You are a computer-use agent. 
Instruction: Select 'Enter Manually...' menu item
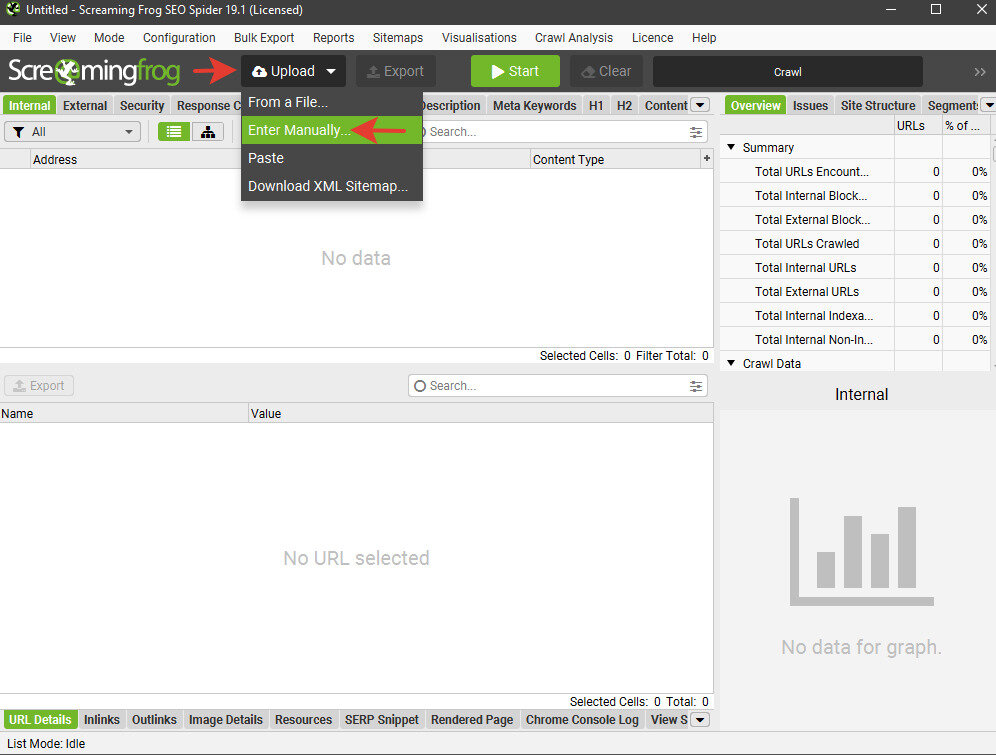[332, 130]
